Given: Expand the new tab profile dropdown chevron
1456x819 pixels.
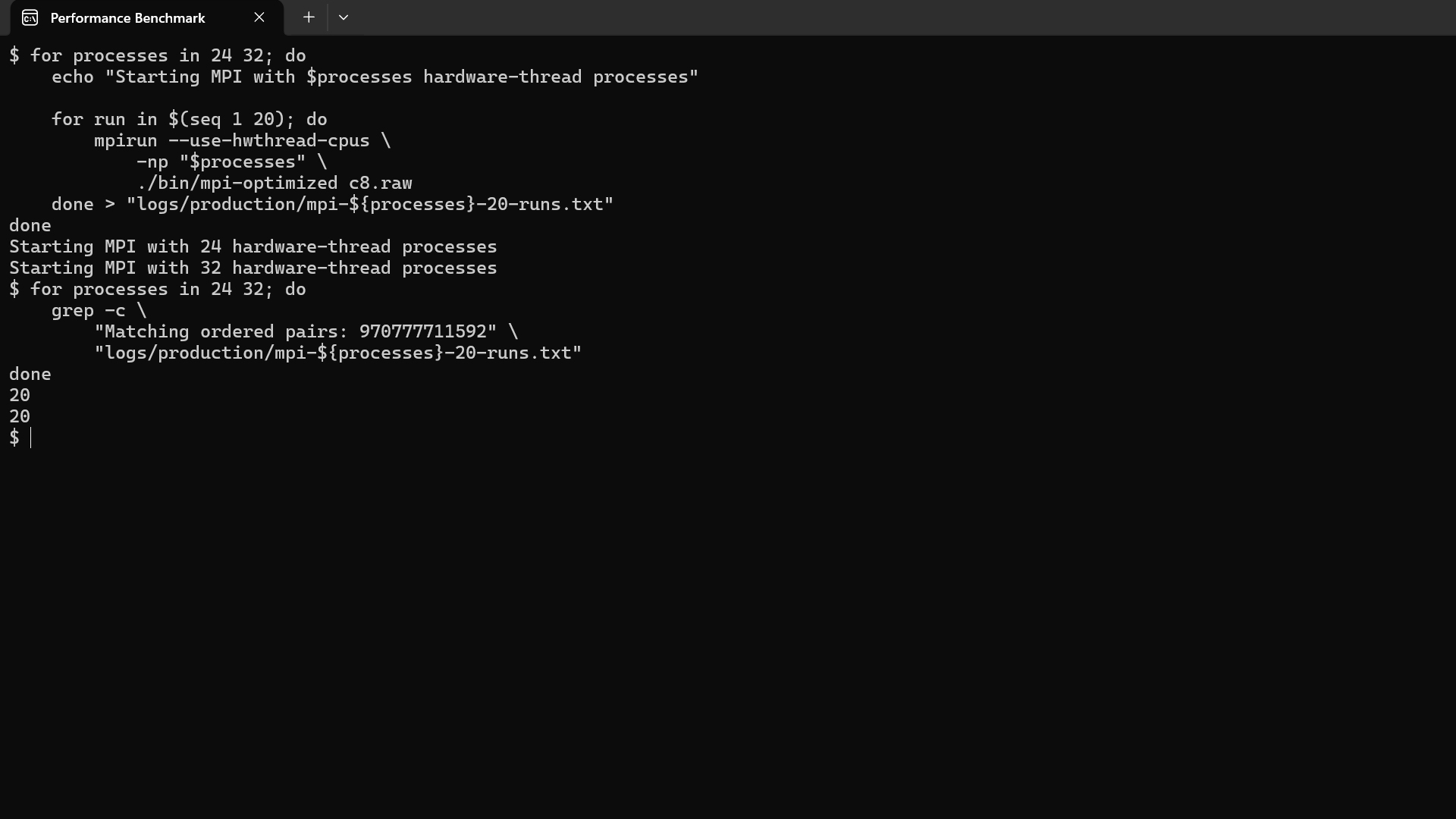Looking at the screenshot, I should click(344, 17).
